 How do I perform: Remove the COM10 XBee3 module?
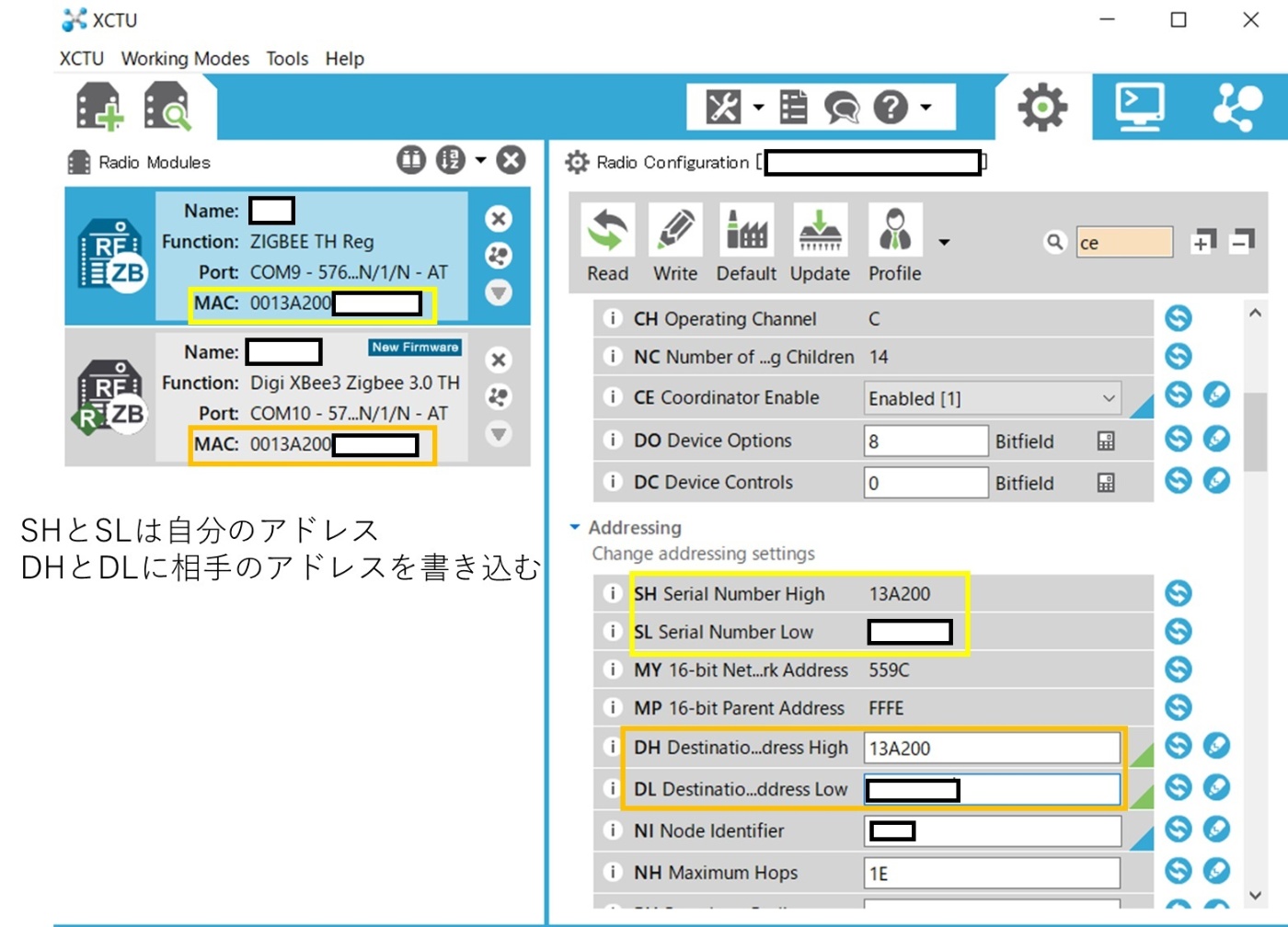coord(499,360)
